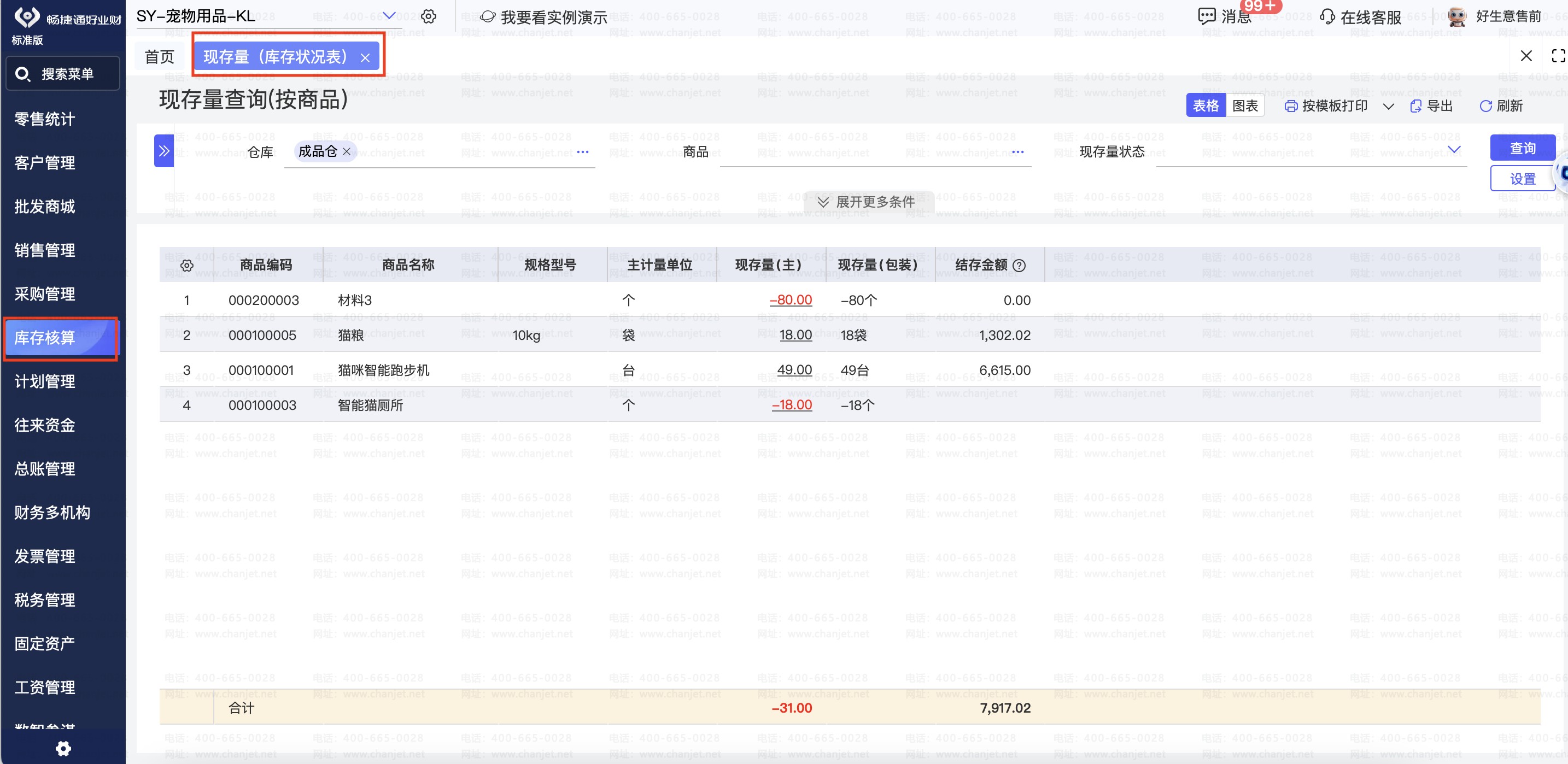Open 税务管理 menu

pyautogui.click(x=45, y=601)
